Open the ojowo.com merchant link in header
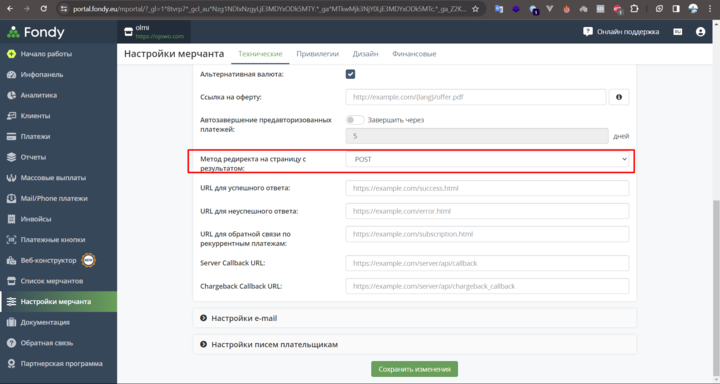Viewport: 720px width, 384px height. [159, 36]
